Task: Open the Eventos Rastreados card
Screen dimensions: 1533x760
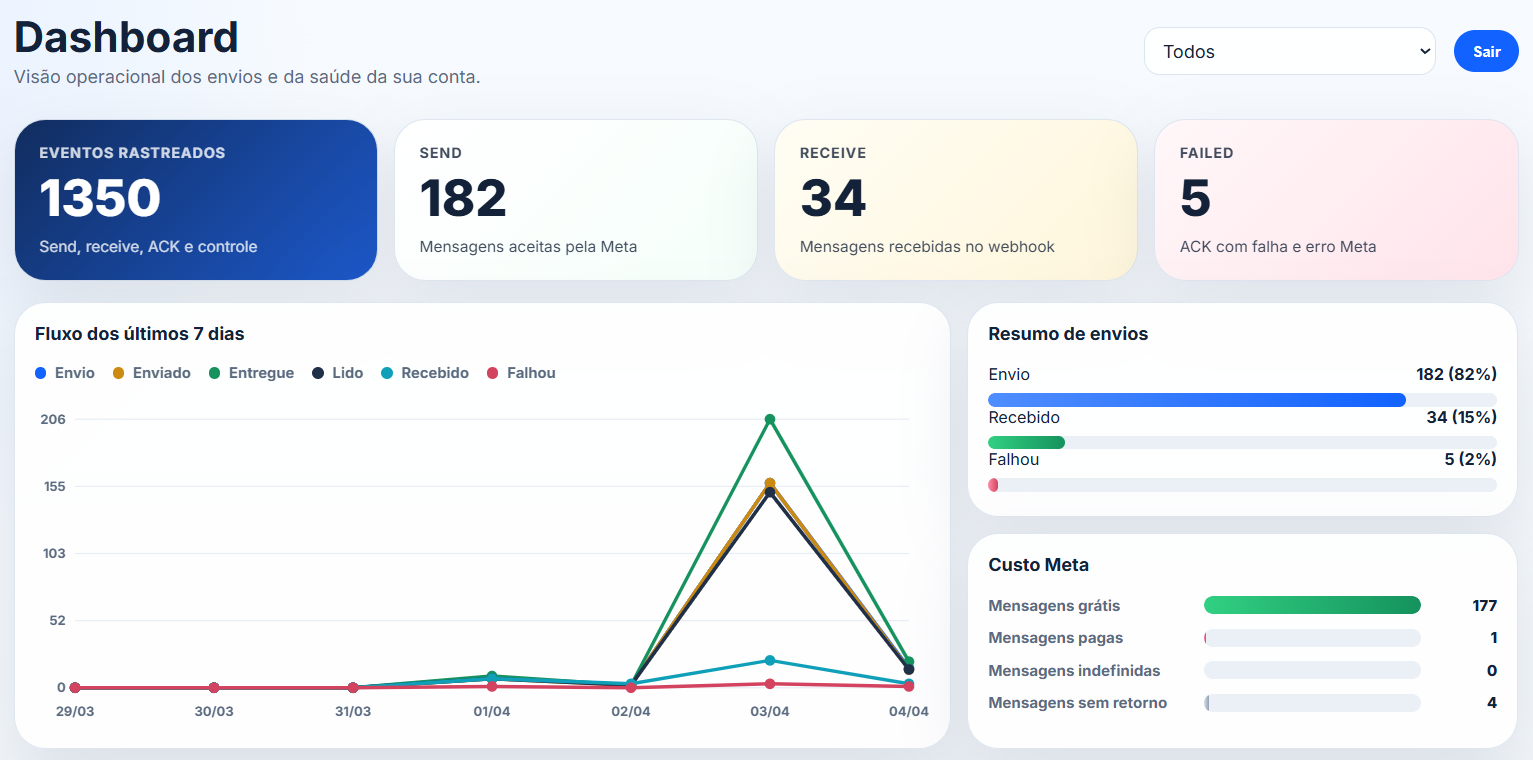Action: pos(195,199)
